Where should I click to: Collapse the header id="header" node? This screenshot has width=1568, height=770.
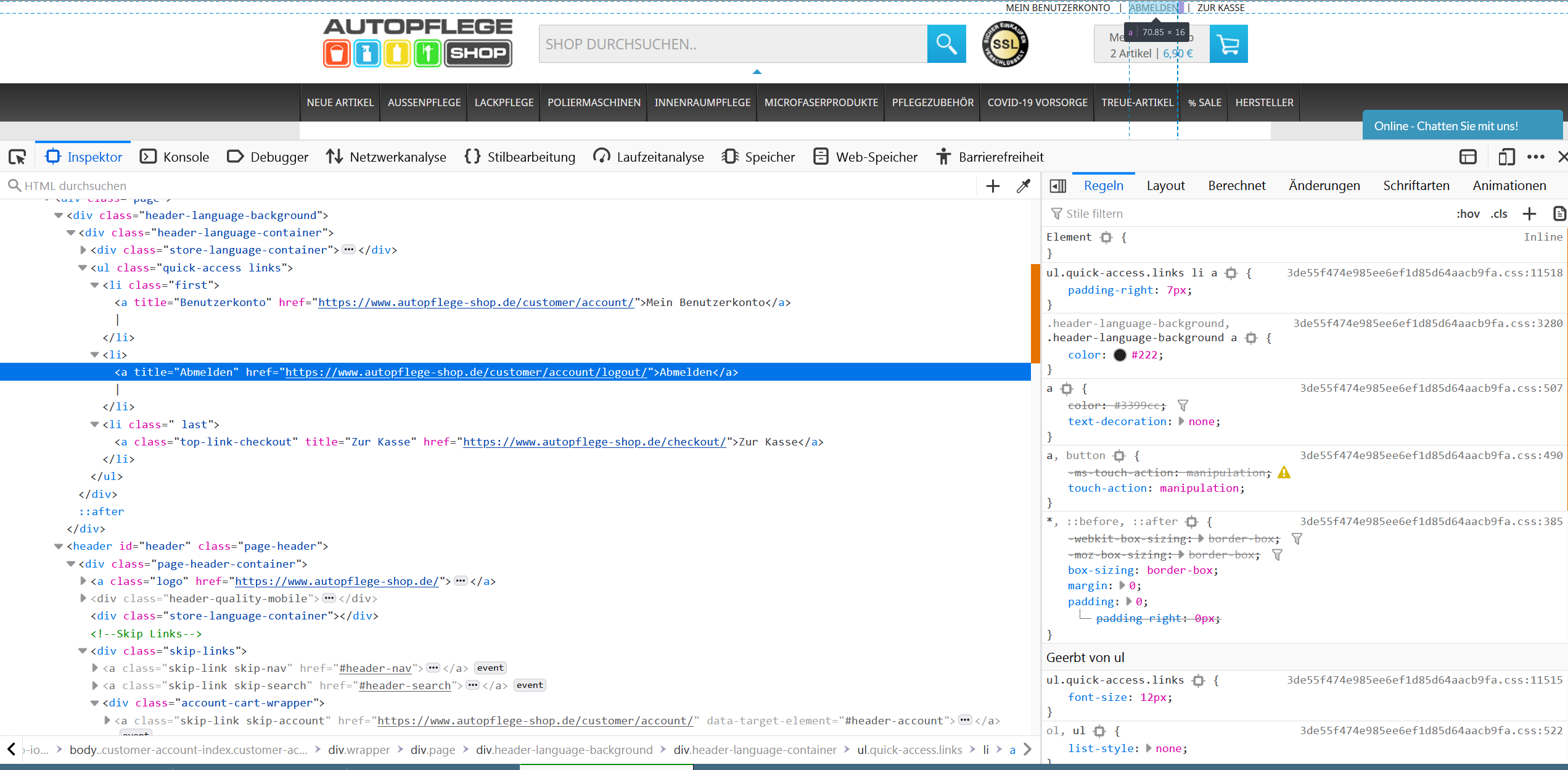tap(59, 546)
